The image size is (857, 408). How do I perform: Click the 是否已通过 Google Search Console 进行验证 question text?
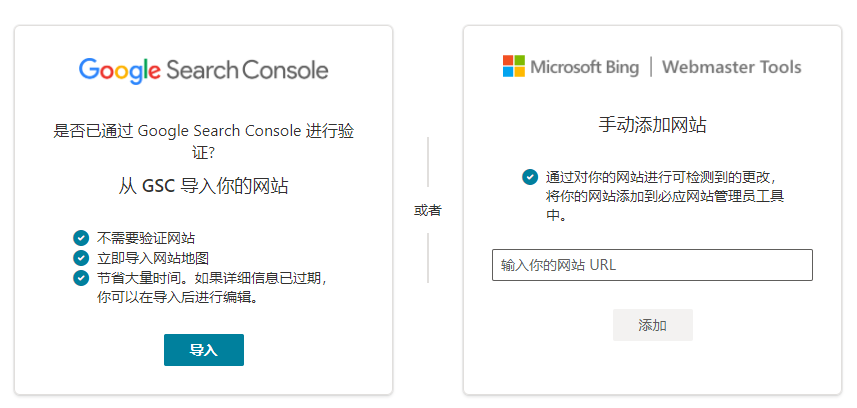click(x=203, y=141)
